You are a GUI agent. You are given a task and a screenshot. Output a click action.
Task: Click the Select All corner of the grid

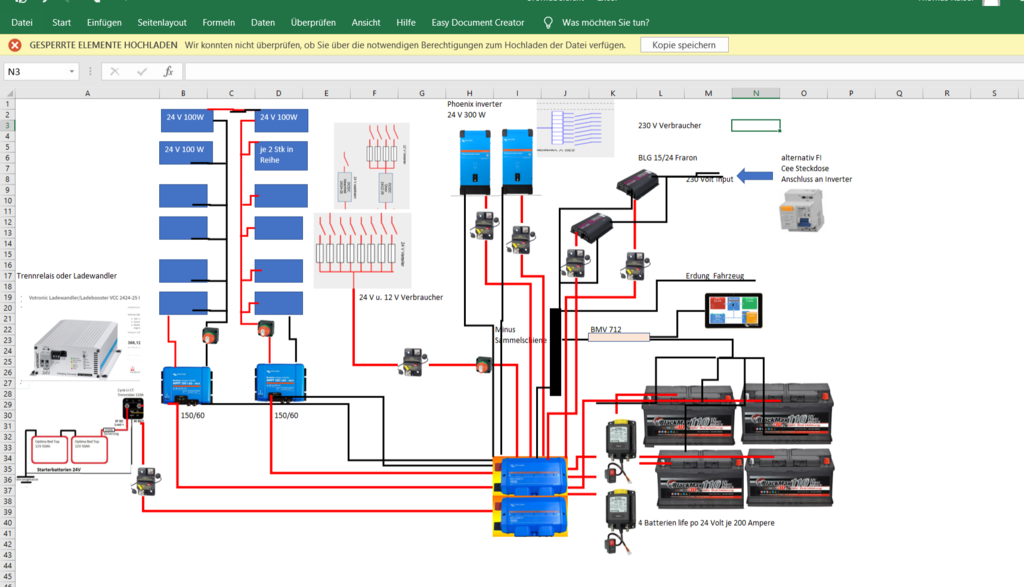pos(7,93)
